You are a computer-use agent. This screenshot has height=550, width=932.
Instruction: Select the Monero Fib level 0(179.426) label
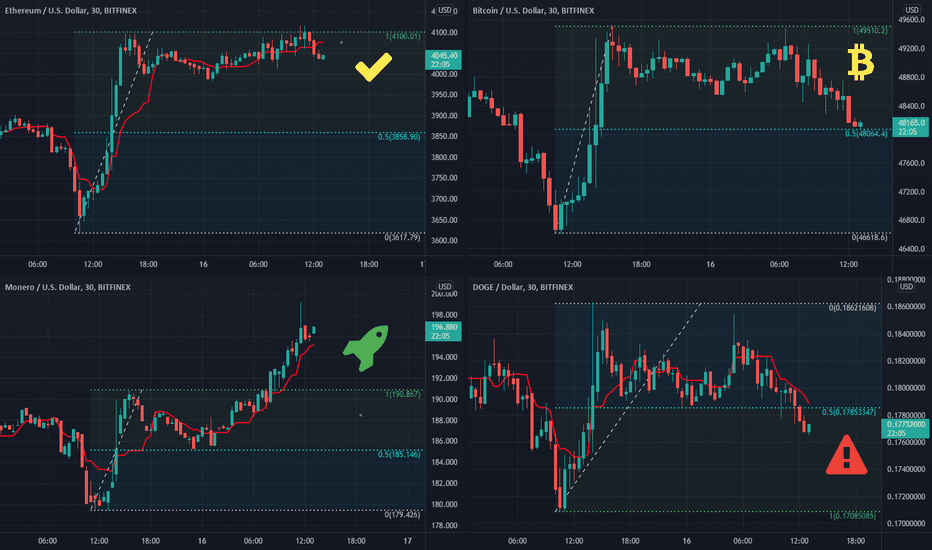point(402,514)
